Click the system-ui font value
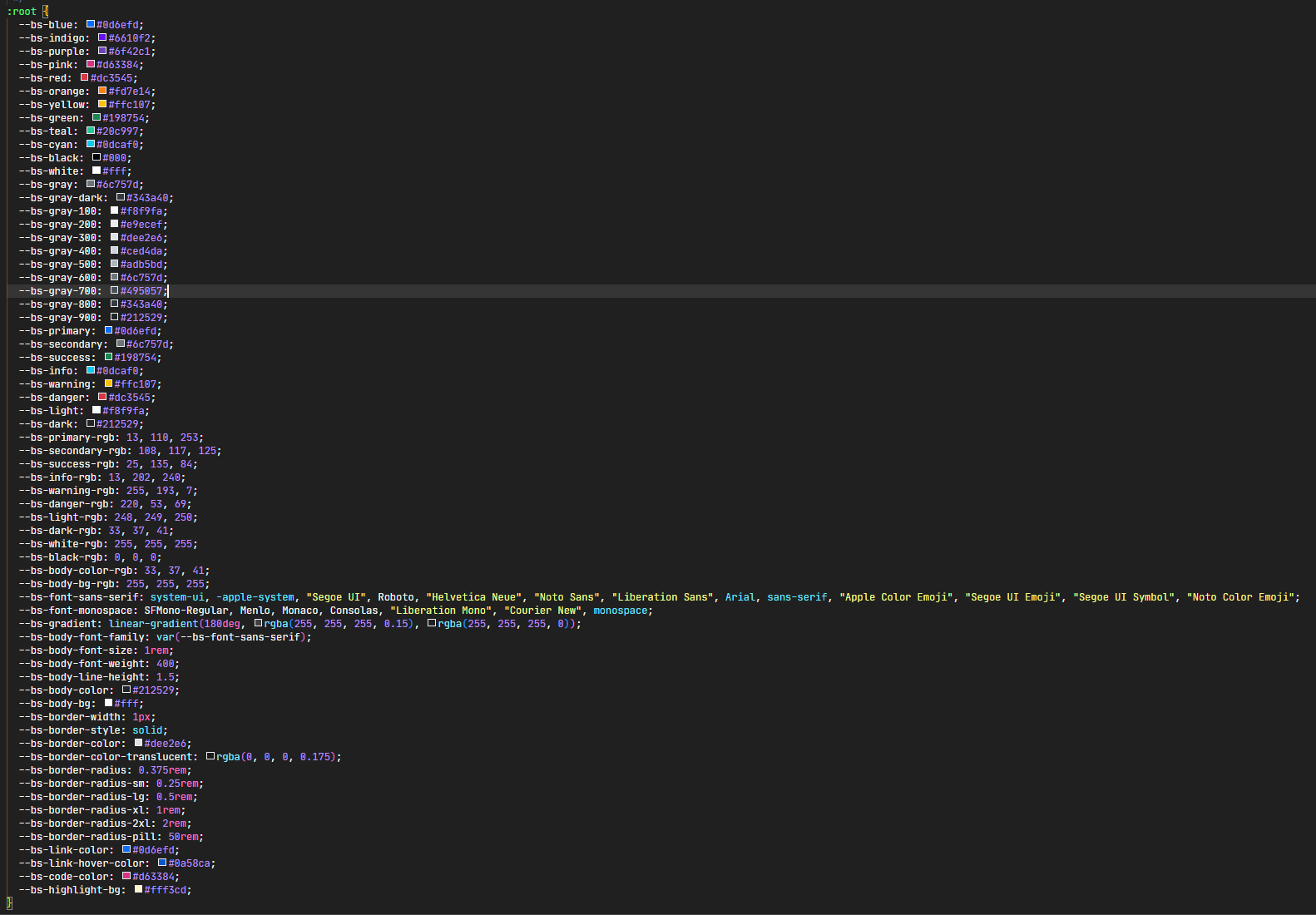1316x915 pixels. (177, 597)
